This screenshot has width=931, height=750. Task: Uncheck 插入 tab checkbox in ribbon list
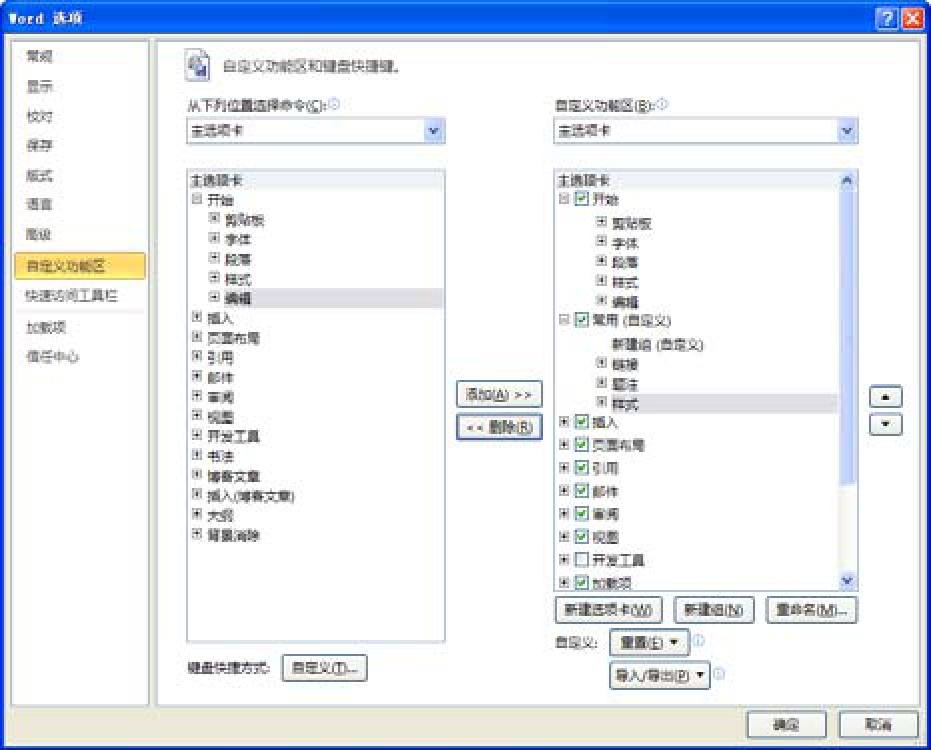tap(581, 422)
